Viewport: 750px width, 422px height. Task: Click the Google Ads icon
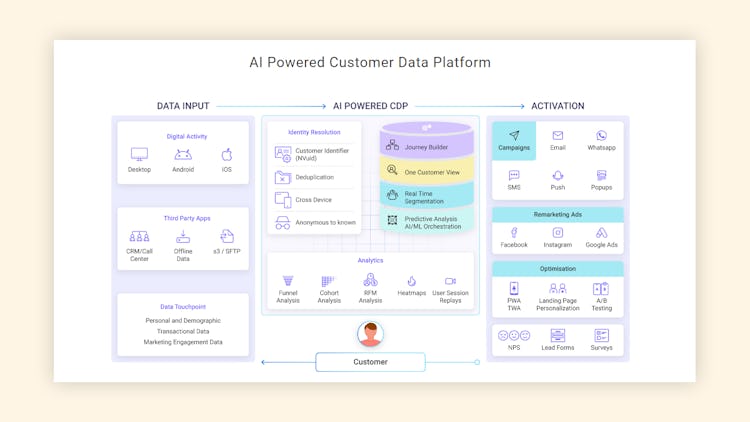tap(601, 233)
